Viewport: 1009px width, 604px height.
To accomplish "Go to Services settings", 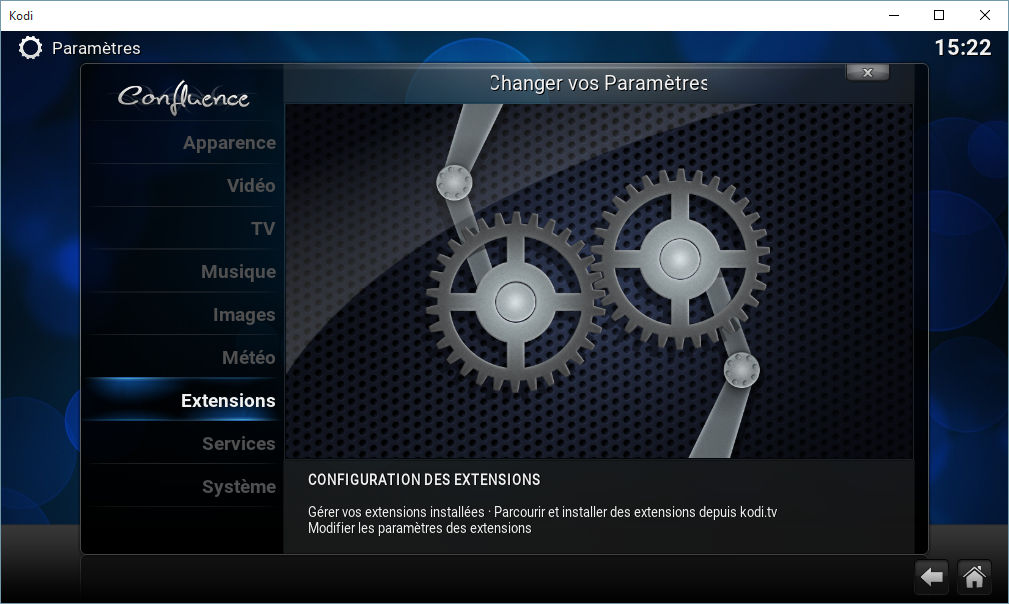I will click(x=183, y=443).
